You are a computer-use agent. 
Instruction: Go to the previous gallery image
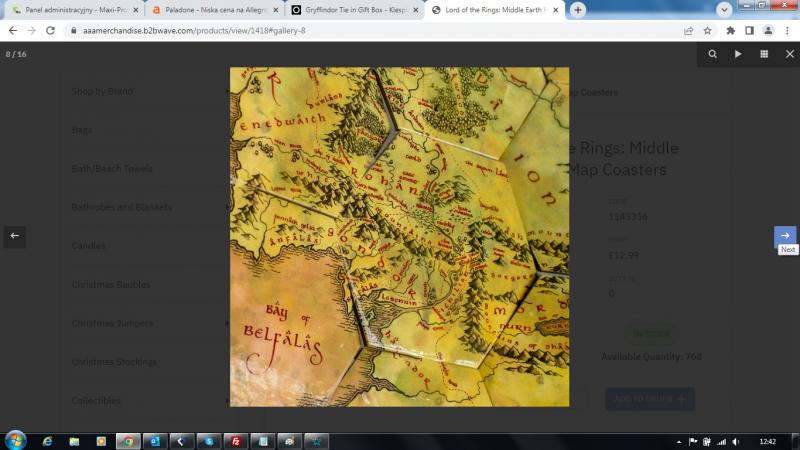pyautogui.click(x=15, y=236)
